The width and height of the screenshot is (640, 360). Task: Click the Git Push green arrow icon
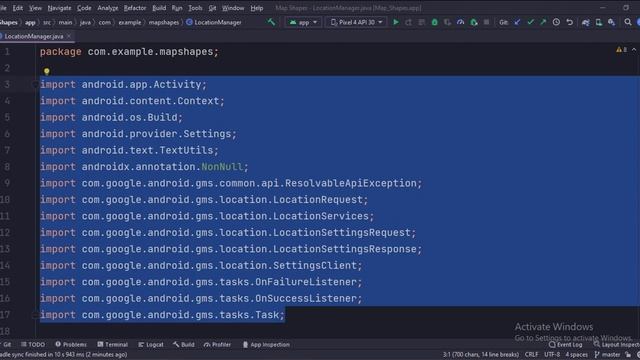click(543, 22)
